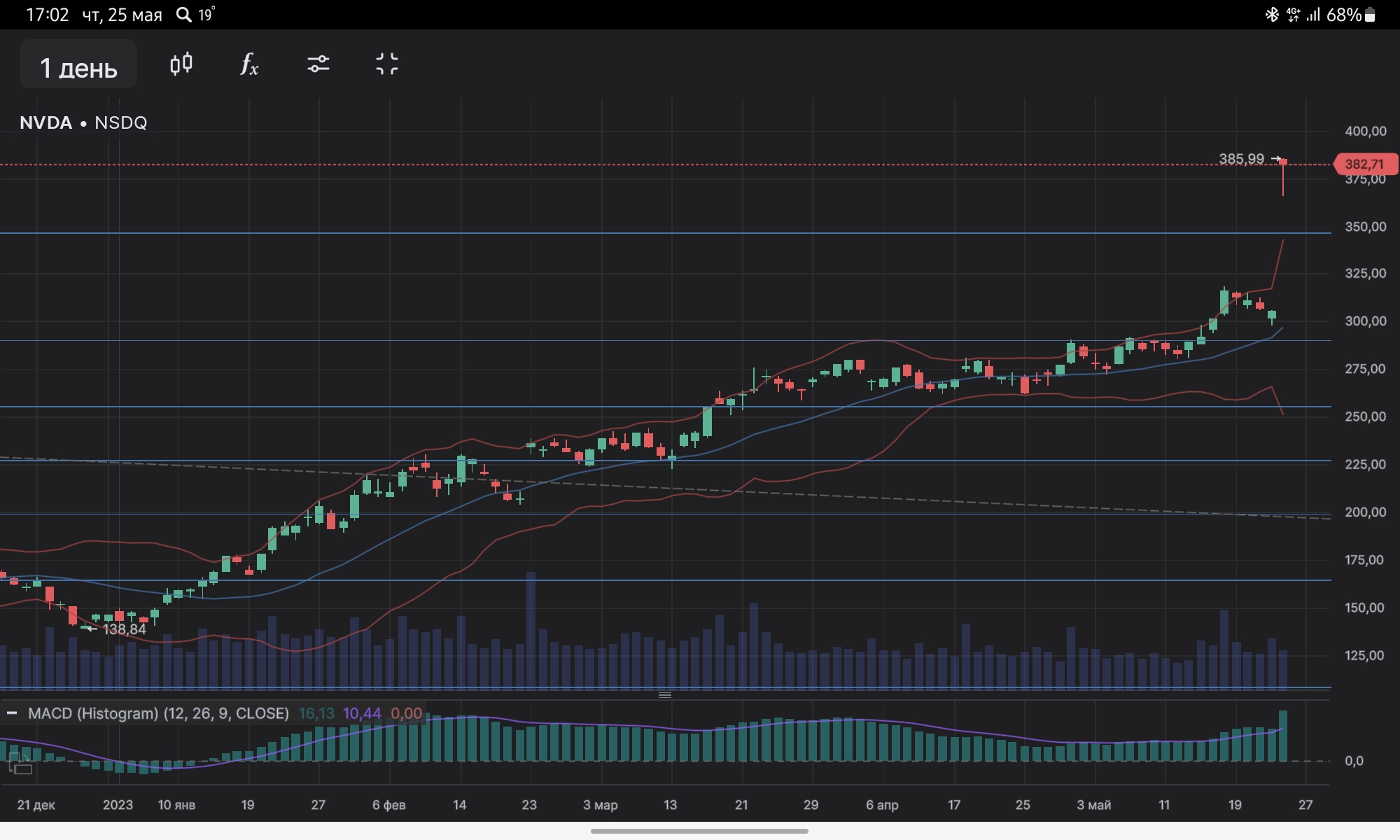The width and height of the screenshot is (1400, 840).
Task: Open the '1 день' timeframe selector
Action: (x=78, y=65)
